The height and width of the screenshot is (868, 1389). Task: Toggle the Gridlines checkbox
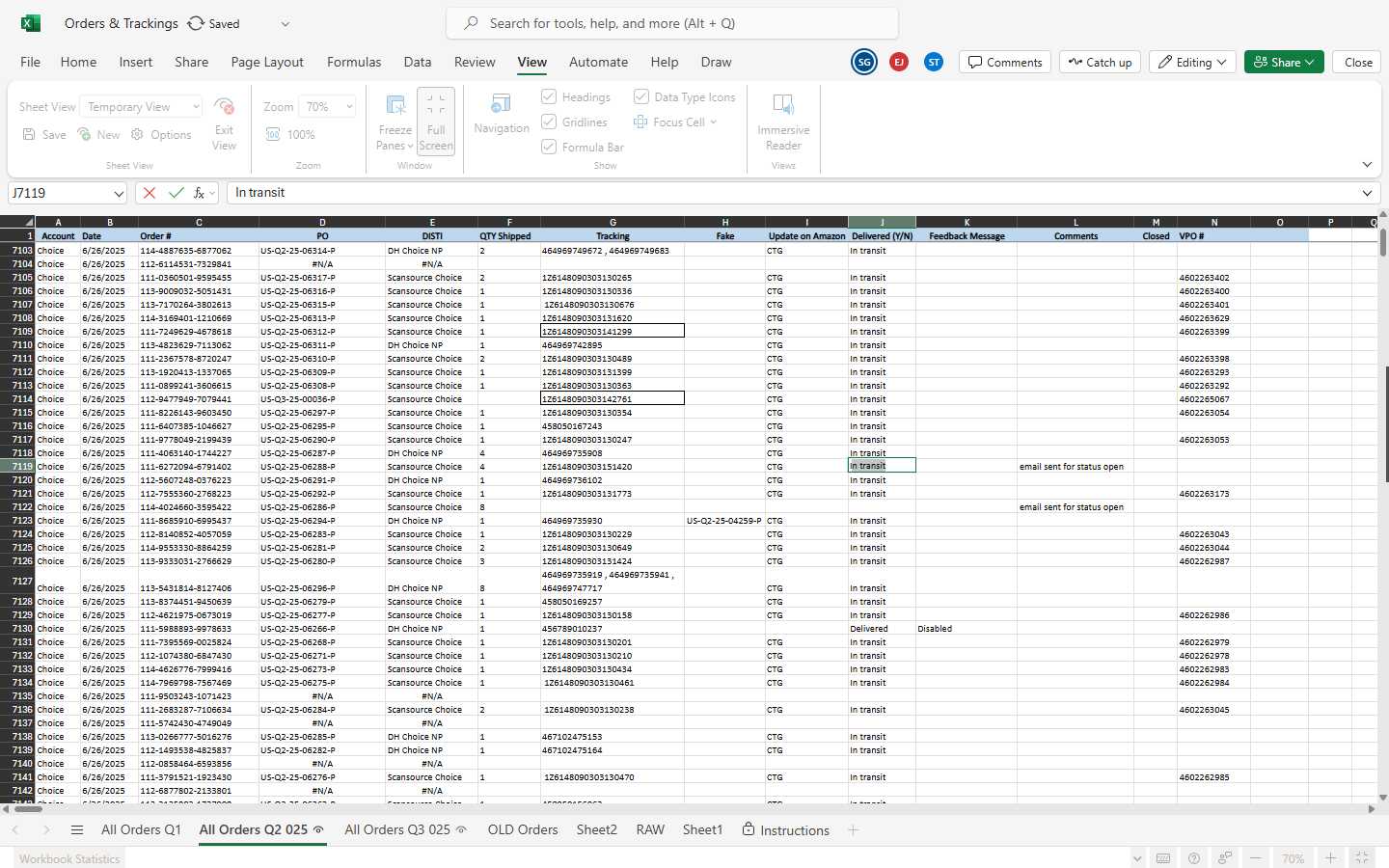(x=549, y=122)
